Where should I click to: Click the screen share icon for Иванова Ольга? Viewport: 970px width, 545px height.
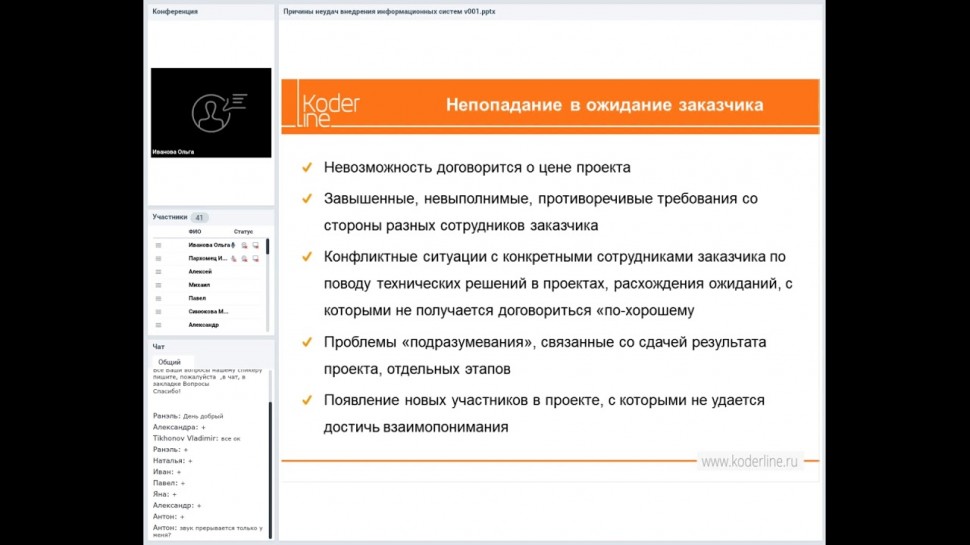(256, 245)
